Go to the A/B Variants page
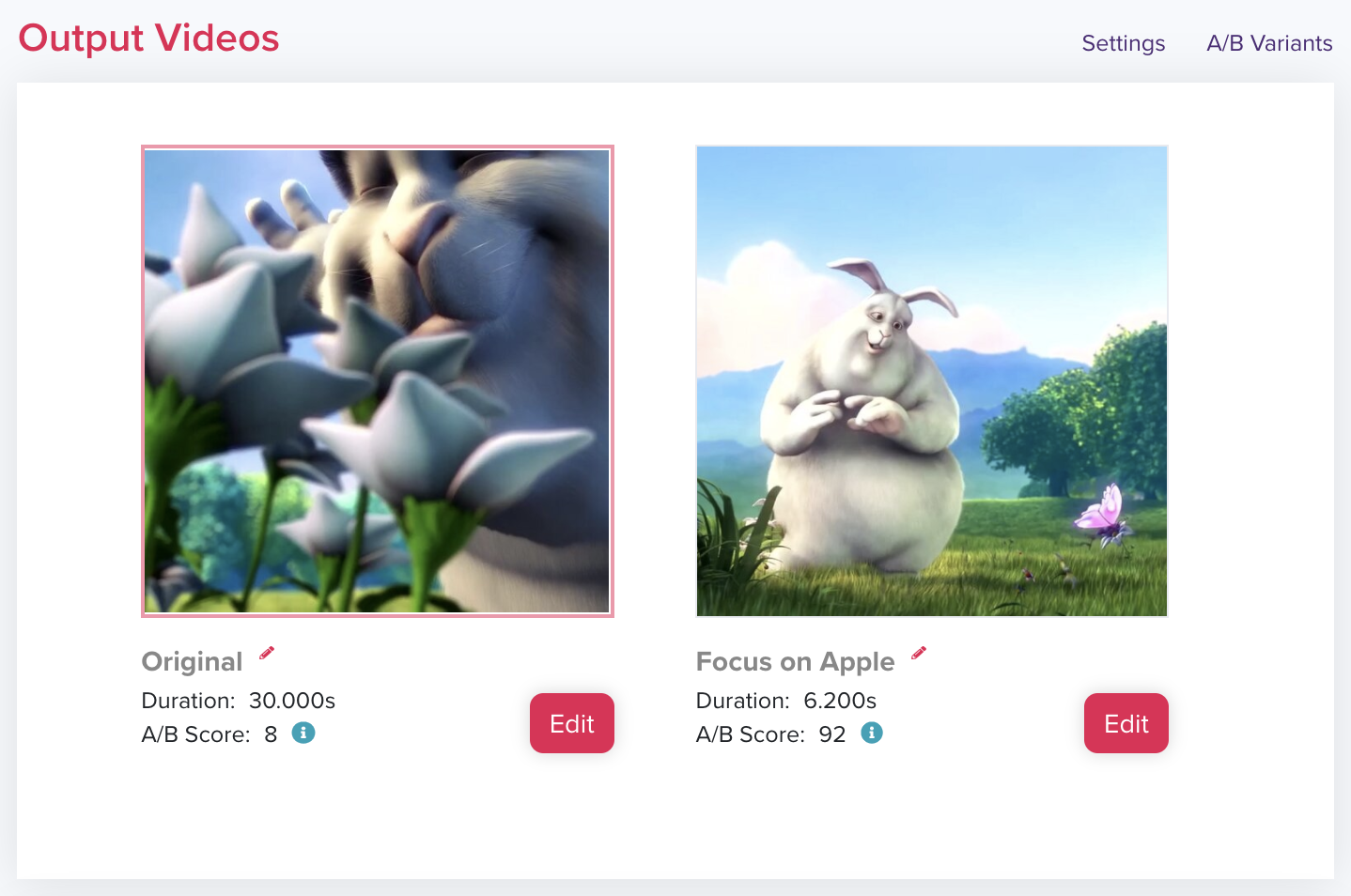Viewport: 1351px width, 896px height. coord(1269,43)
